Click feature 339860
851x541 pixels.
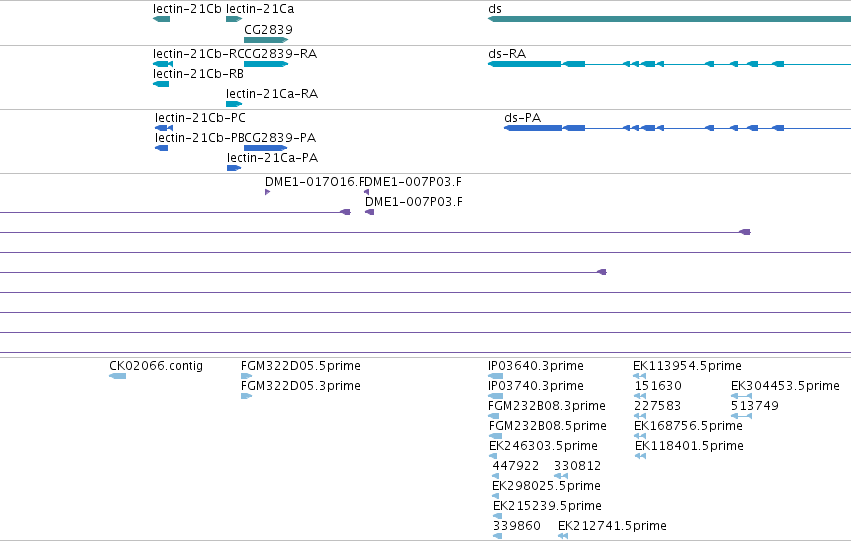pyautogui.click(x=497, y=536)
